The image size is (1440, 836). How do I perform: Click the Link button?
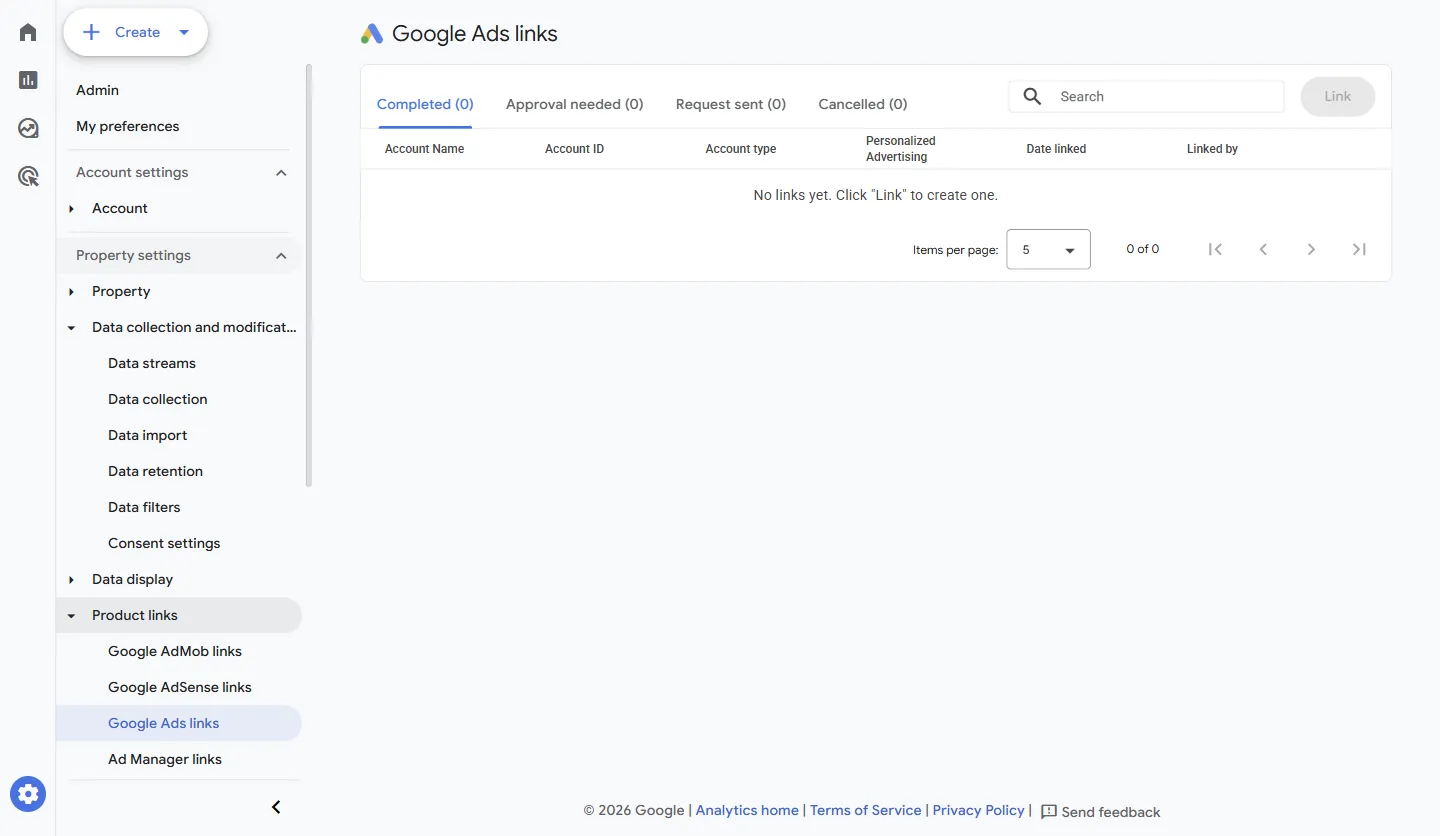(x=1338, y=96)
